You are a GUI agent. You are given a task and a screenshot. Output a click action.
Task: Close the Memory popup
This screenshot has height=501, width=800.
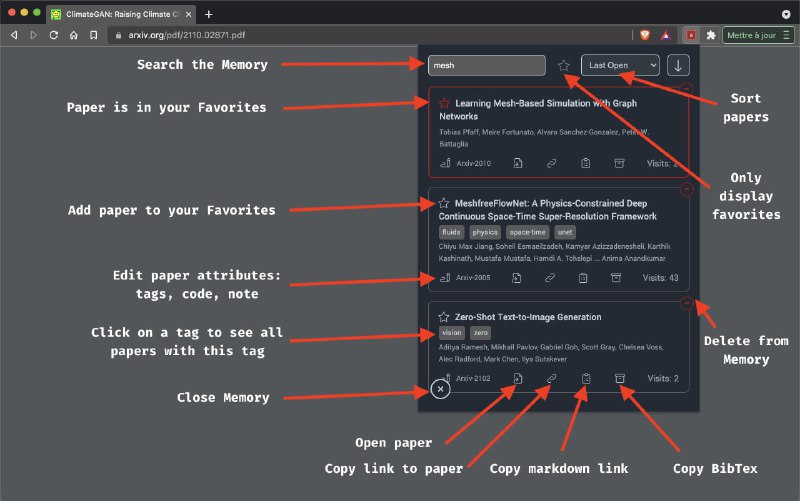click(x=440, y=389)
